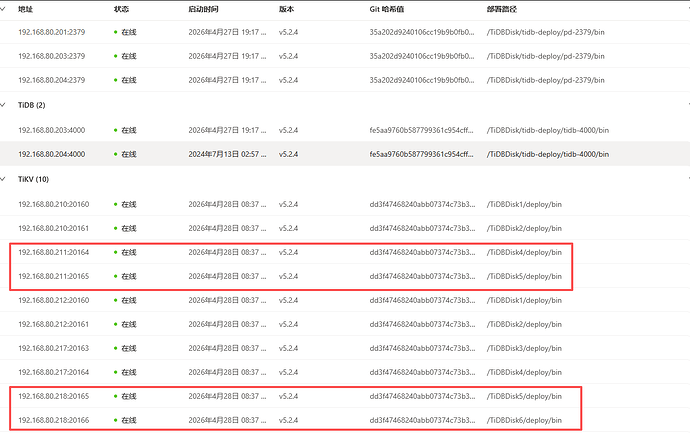Click the 版本 column header
The height and width of the screenshot is (442, 690).
click(286, 9)
